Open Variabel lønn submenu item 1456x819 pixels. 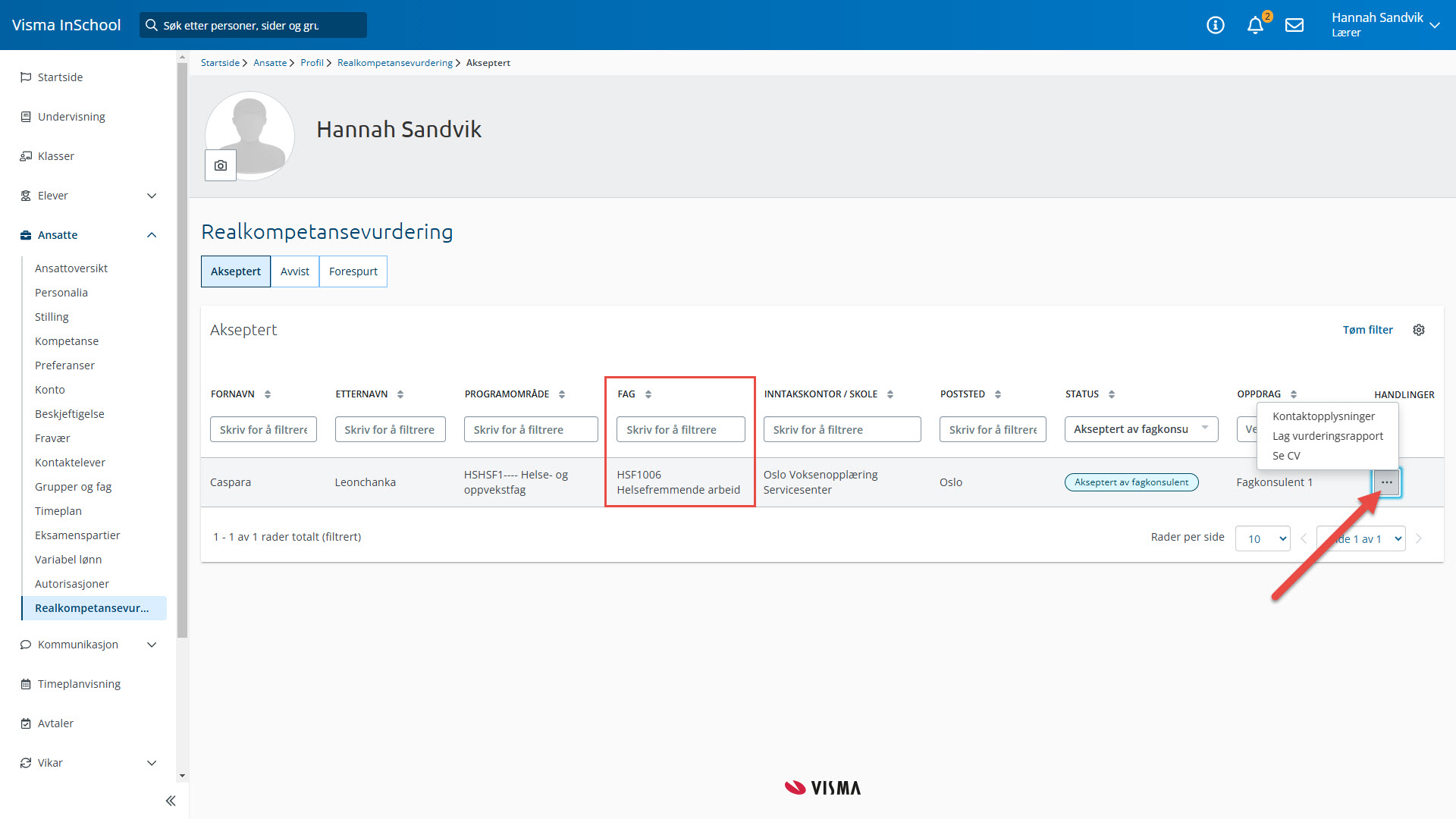[68, 560]
